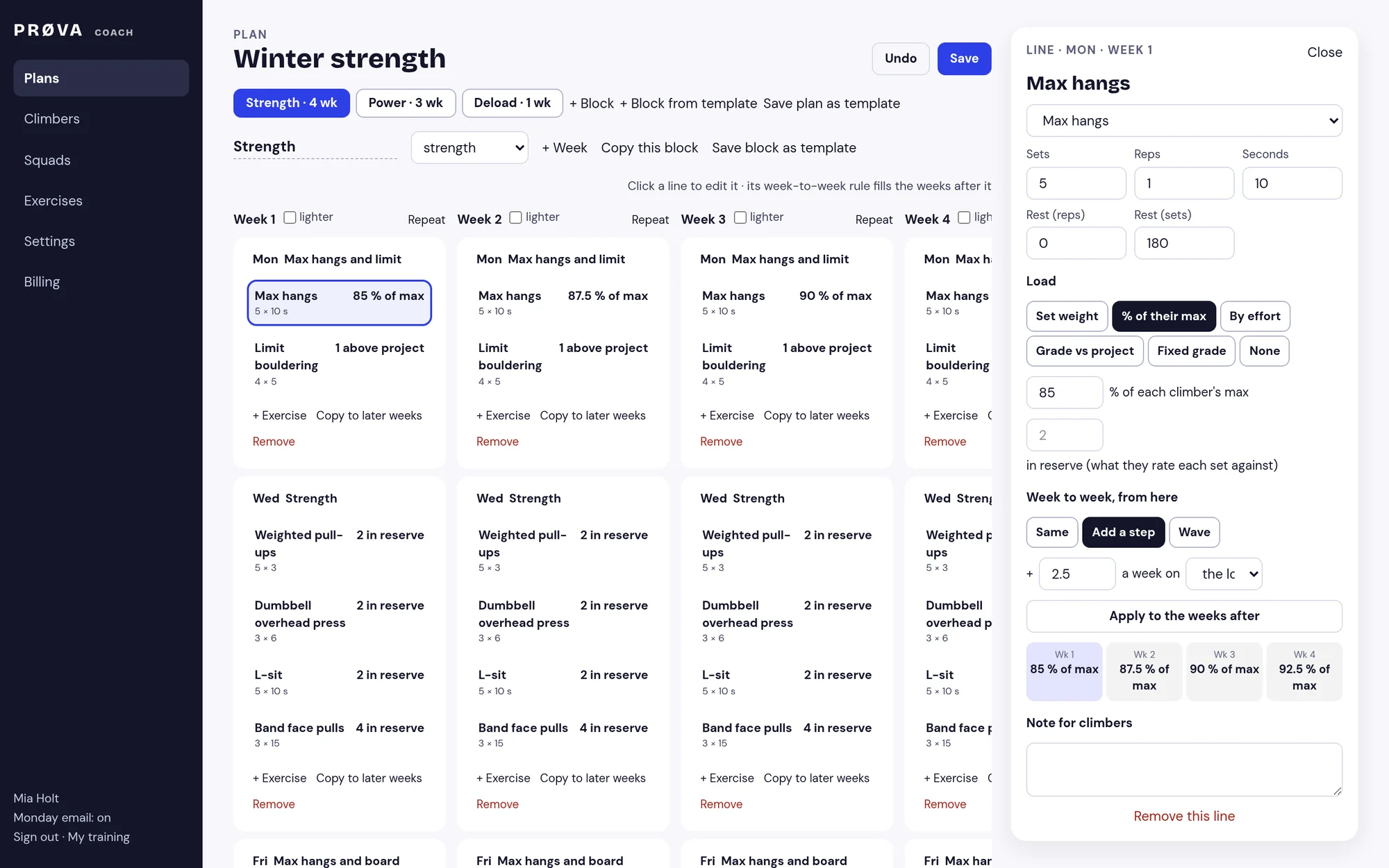Click Repeat next to Week 2
This screenshot has width=1389, height=868.
[650, 219]
